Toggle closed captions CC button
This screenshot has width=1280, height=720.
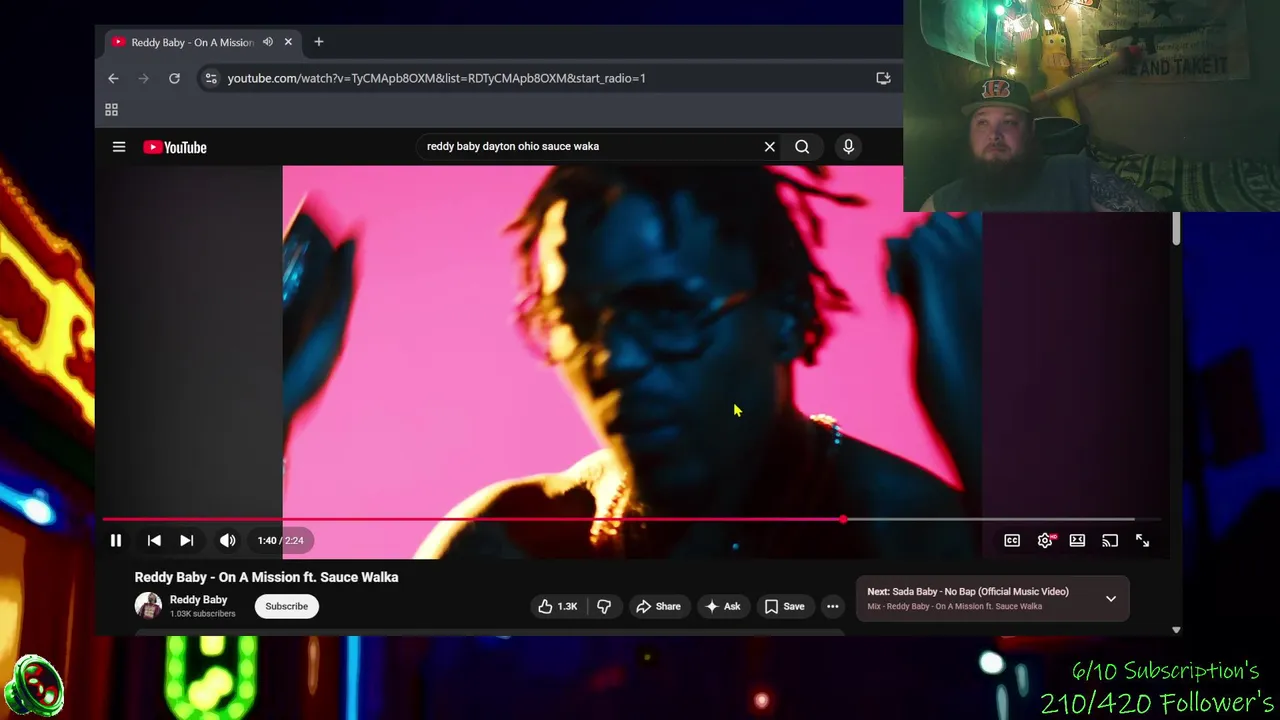click(1012, 540)
